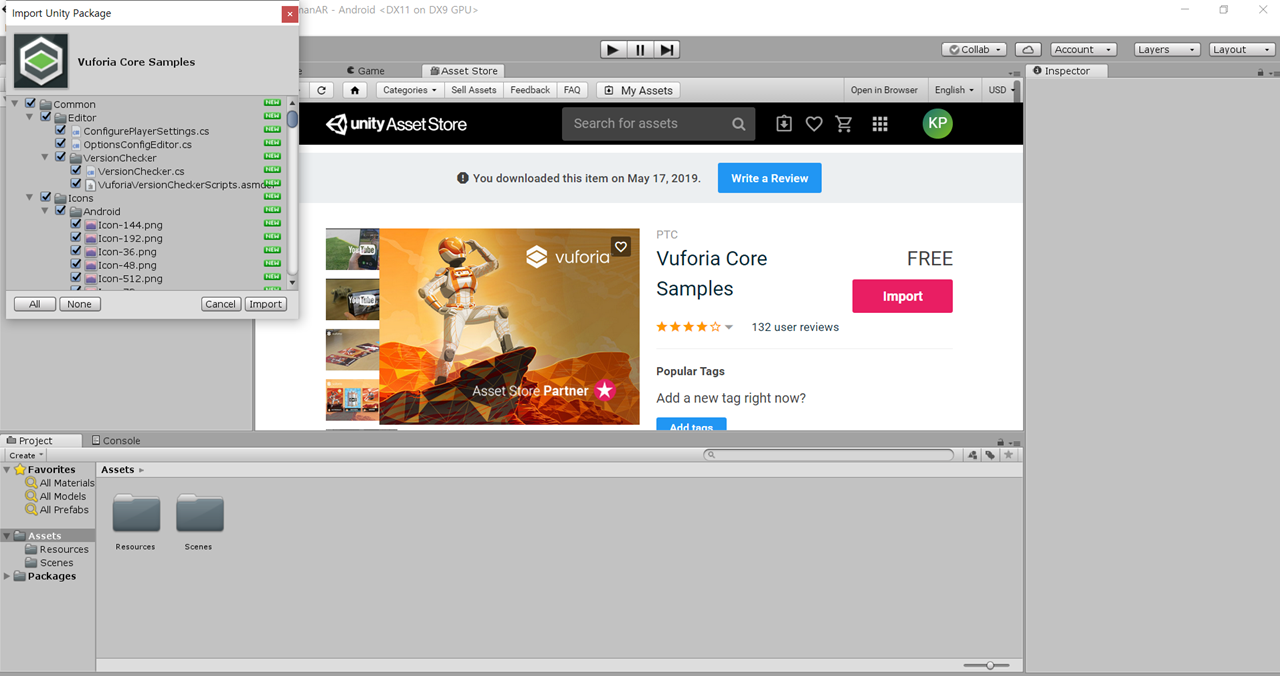Select the first YouTube video thumbnail
This screenshot has height=676, width=1280.
(x=352, y=249)
